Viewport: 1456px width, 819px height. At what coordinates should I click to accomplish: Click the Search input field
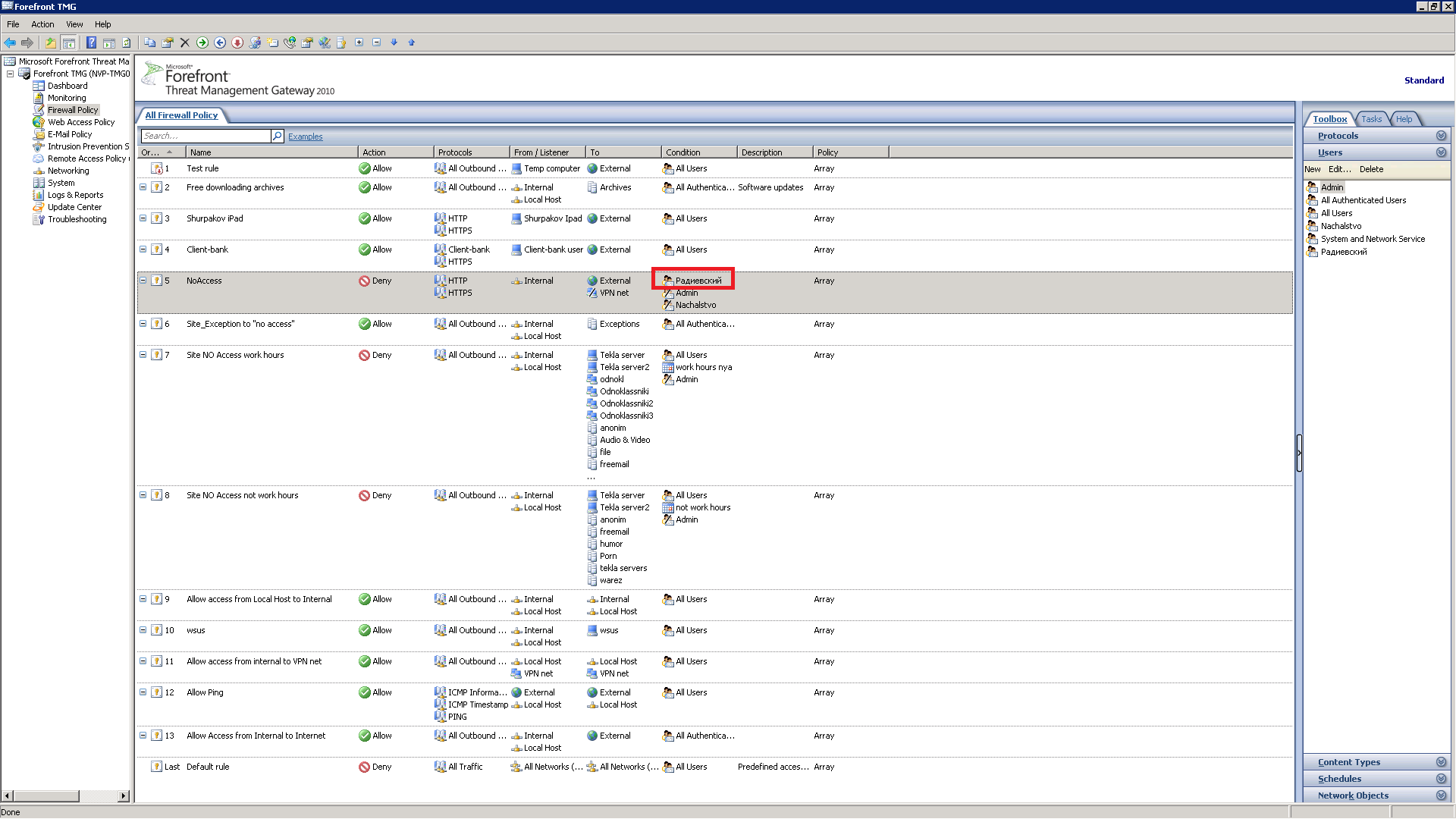(x=206, y=136)
